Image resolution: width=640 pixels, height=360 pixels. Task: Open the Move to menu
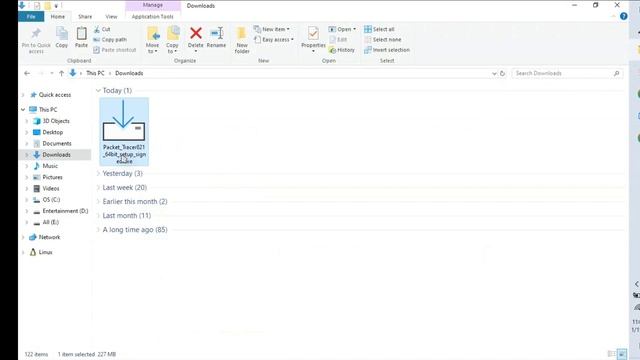tap(152, 40)
